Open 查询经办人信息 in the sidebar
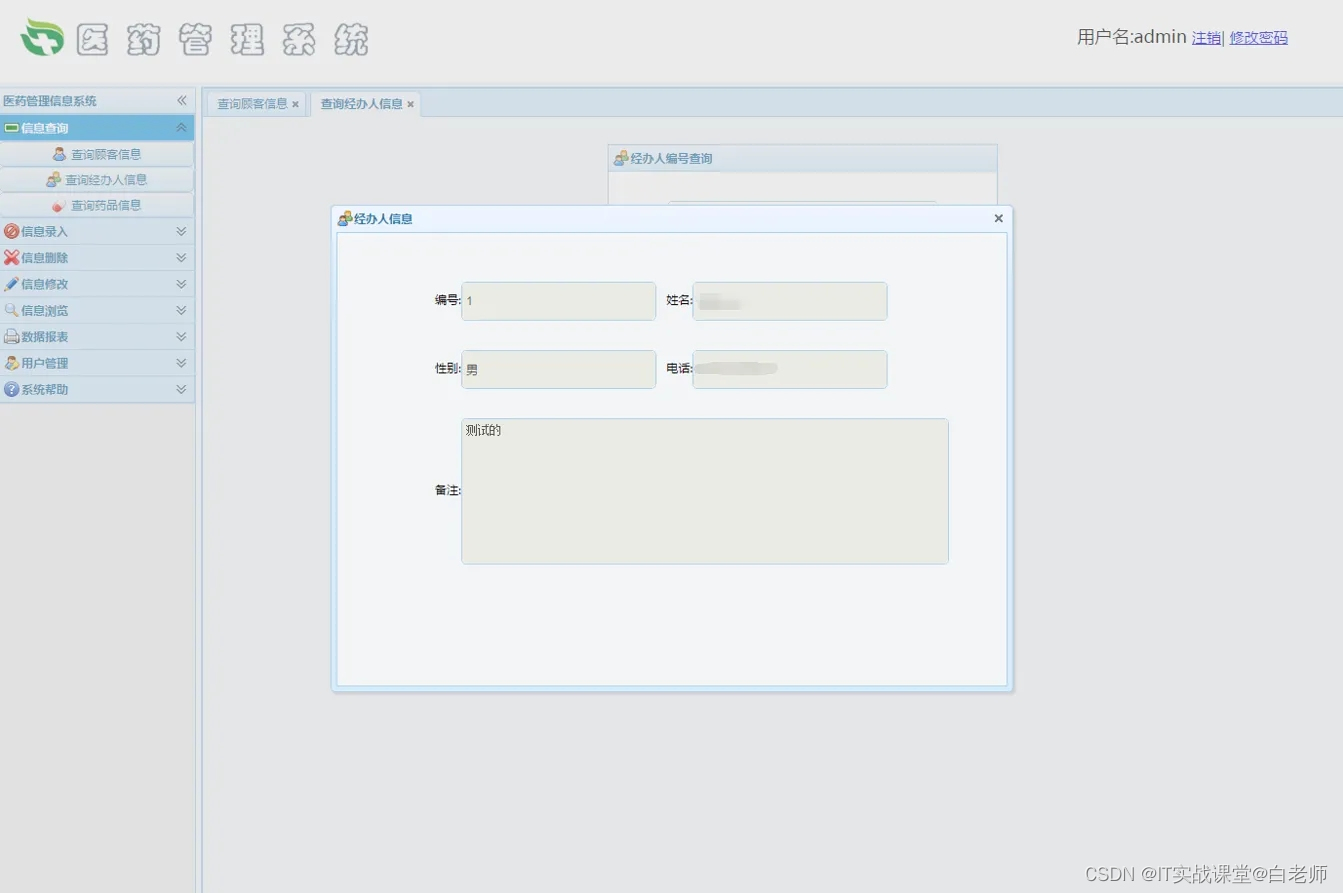 point(97,180)
